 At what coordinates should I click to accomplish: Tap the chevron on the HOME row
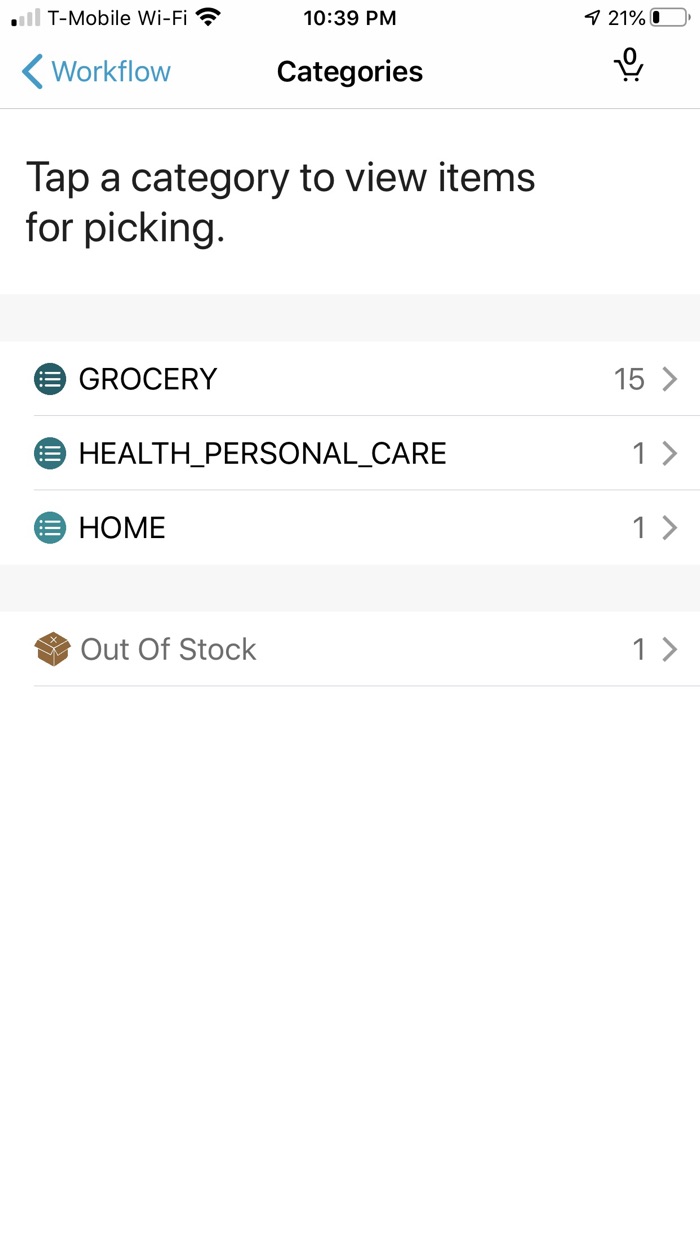click(668, 527)
